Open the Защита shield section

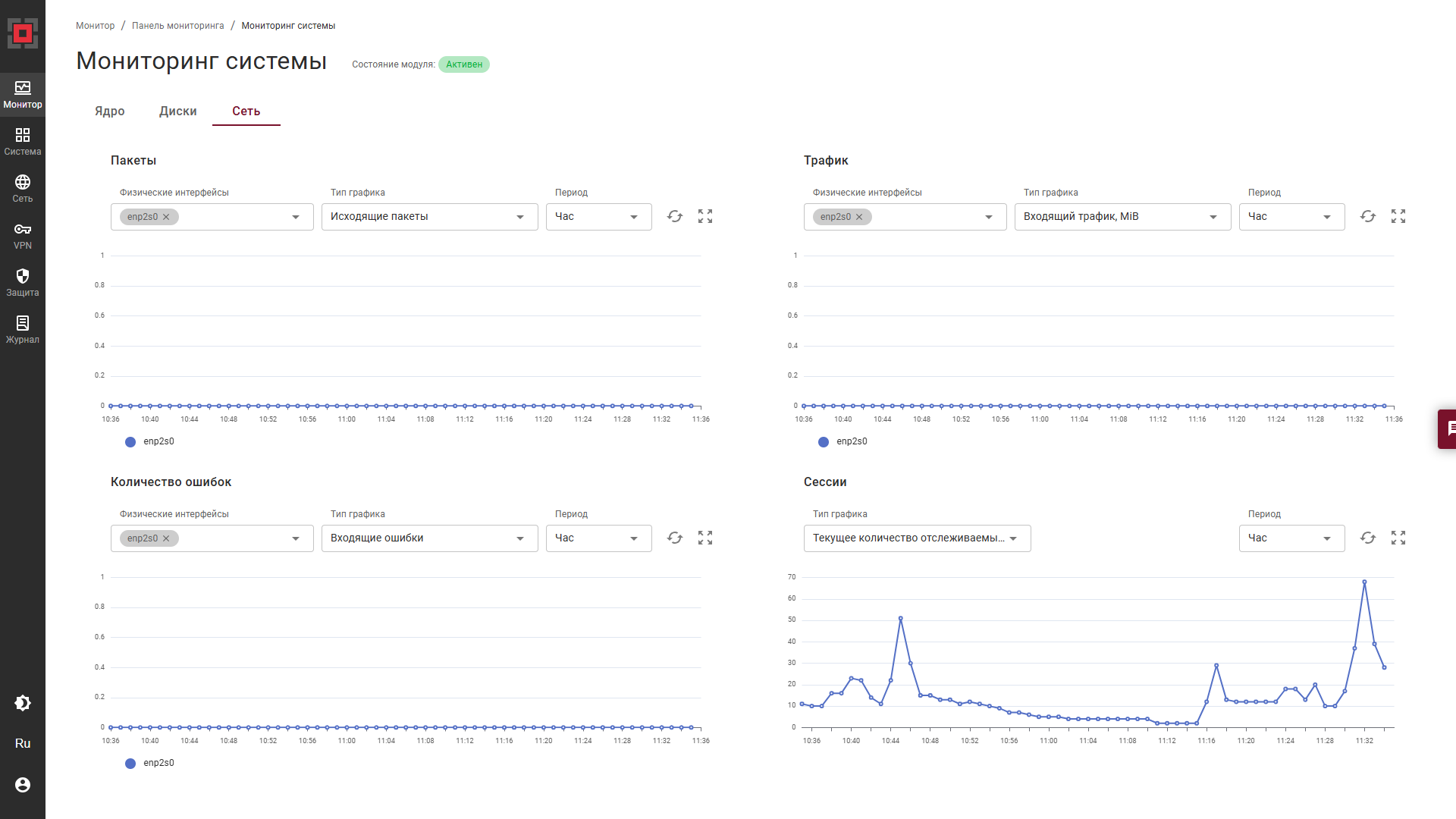click(23, 283)
